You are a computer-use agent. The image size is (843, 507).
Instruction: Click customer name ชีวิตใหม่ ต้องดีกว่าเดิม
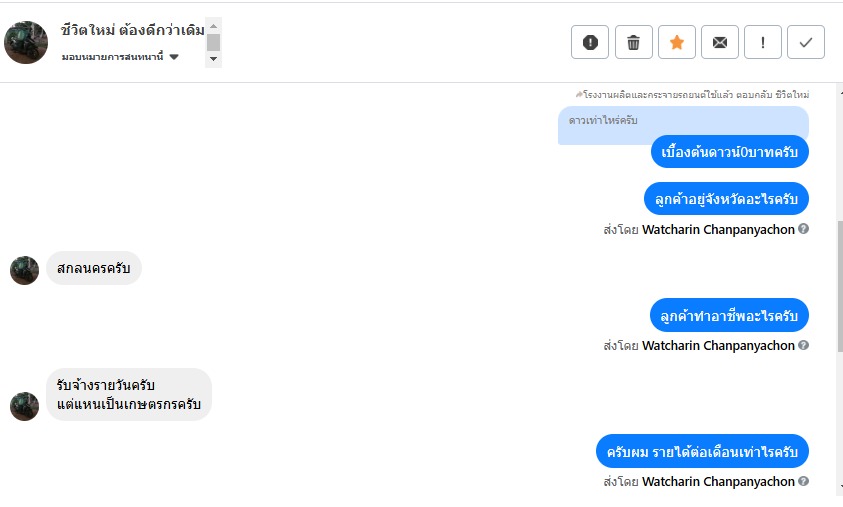click(132, 30)
